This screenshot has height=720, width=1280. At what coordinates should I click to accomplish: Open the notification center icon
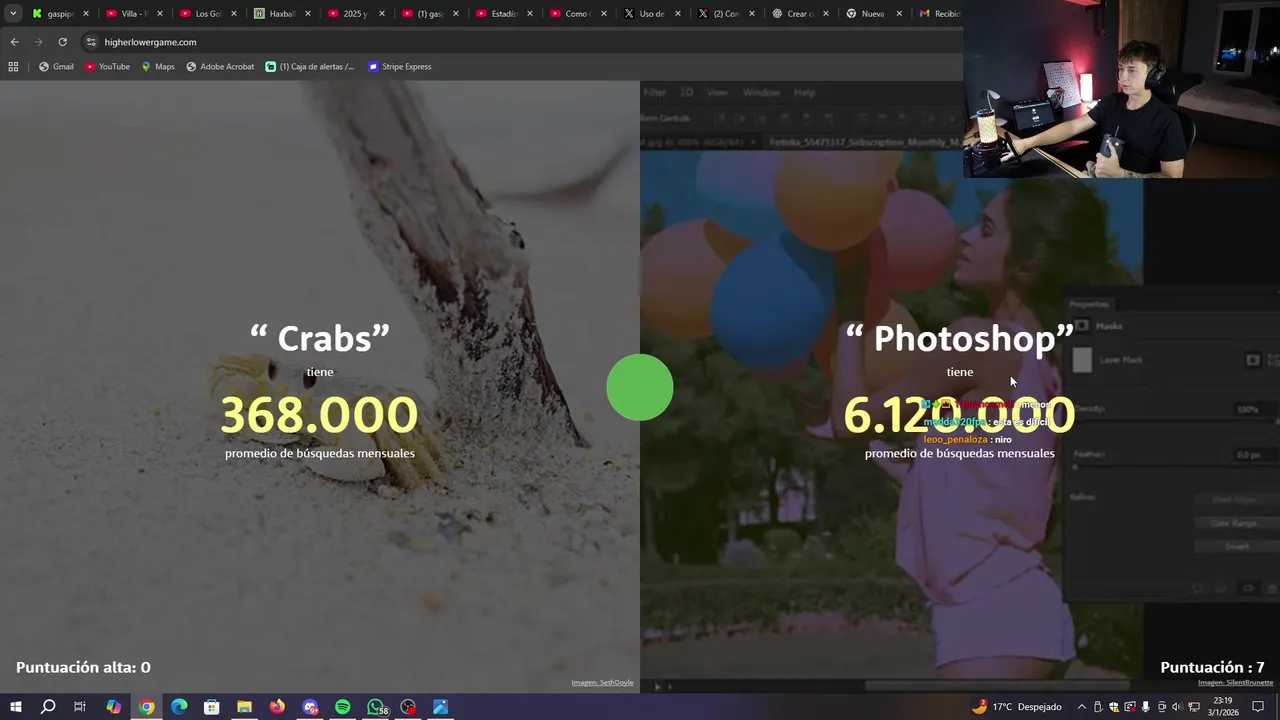coord(1258,707)
